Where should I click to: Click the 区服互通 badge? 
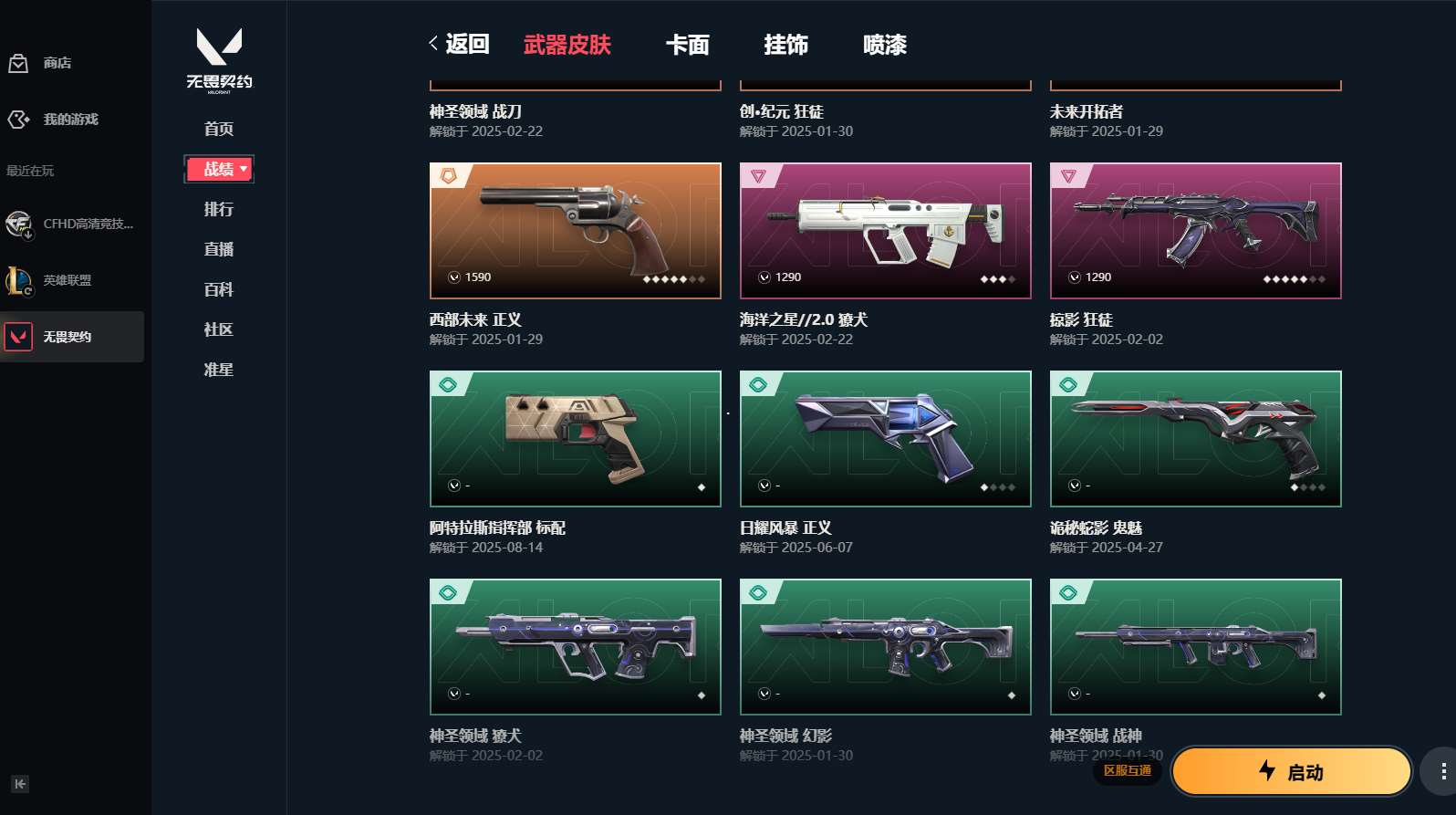point(1128,770)
